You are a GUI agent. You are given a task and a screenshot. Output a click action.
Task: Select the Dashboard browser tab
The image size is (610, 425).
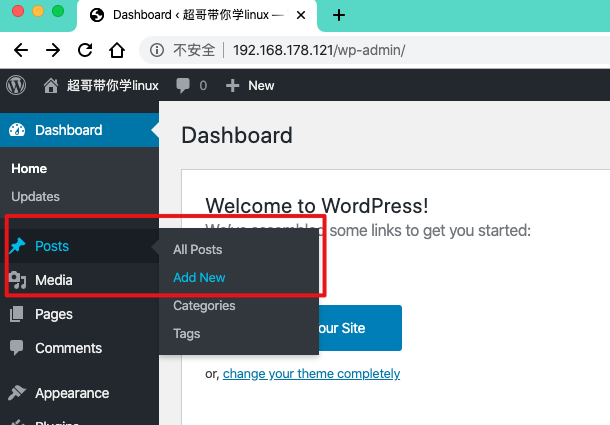click(198, 15)
